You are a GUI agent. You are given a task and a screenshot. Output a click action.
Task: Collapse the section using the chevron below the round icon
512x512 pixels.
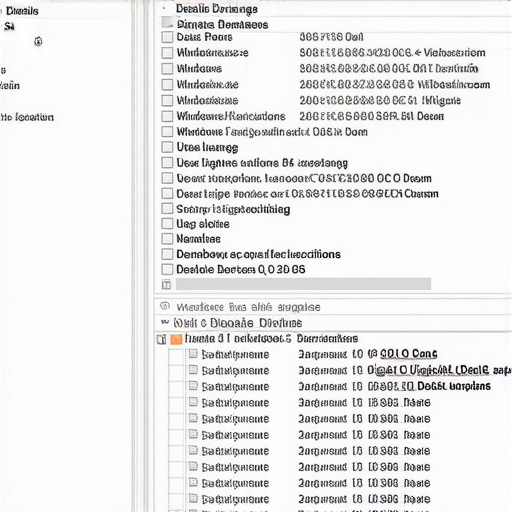tap(165, 322)
